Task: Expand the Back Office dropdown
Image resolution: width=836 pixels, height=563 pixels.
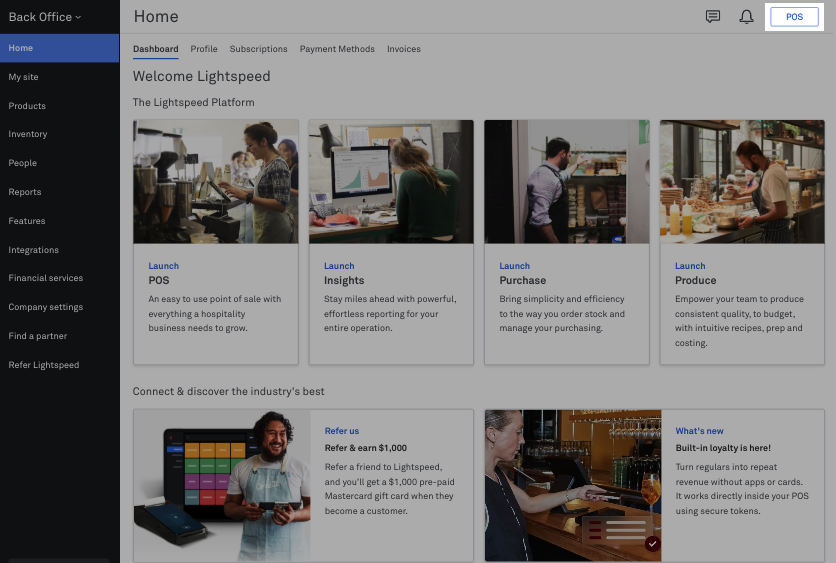Action: coord(45,17)
